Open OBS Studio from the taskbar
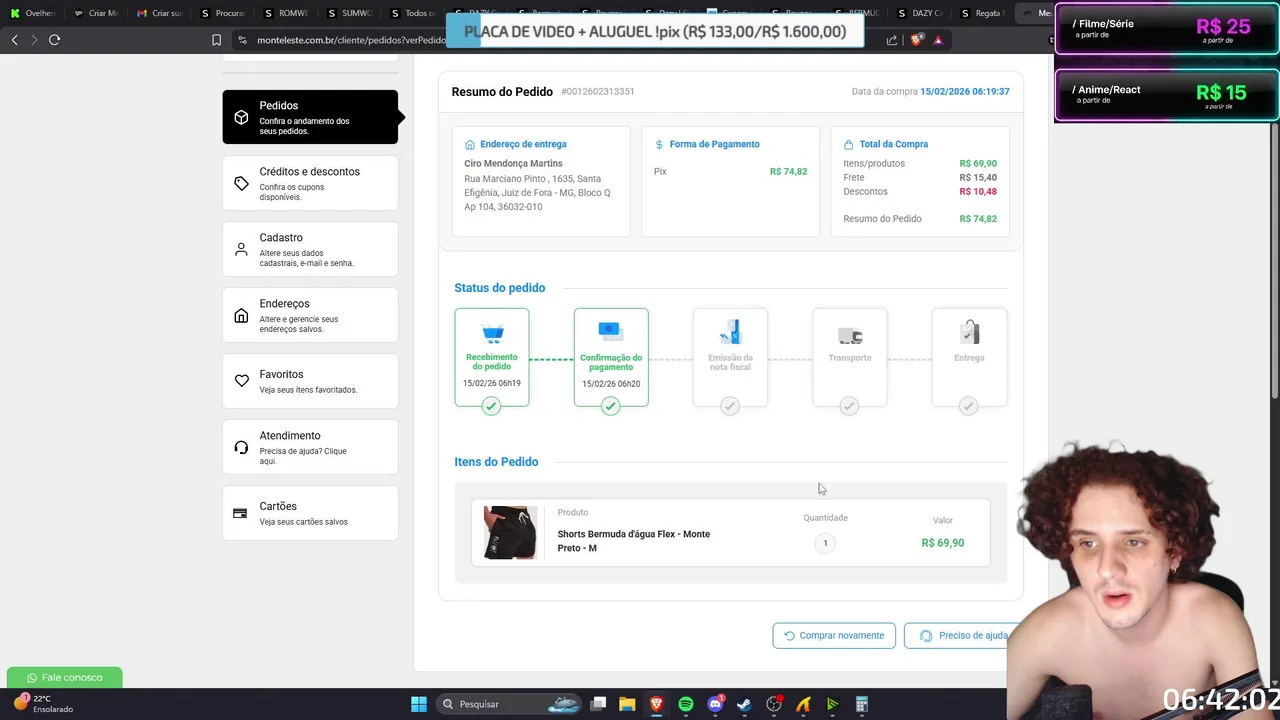Image resolution: width=1280 pixels, height=720 pixels. point(774,704)
